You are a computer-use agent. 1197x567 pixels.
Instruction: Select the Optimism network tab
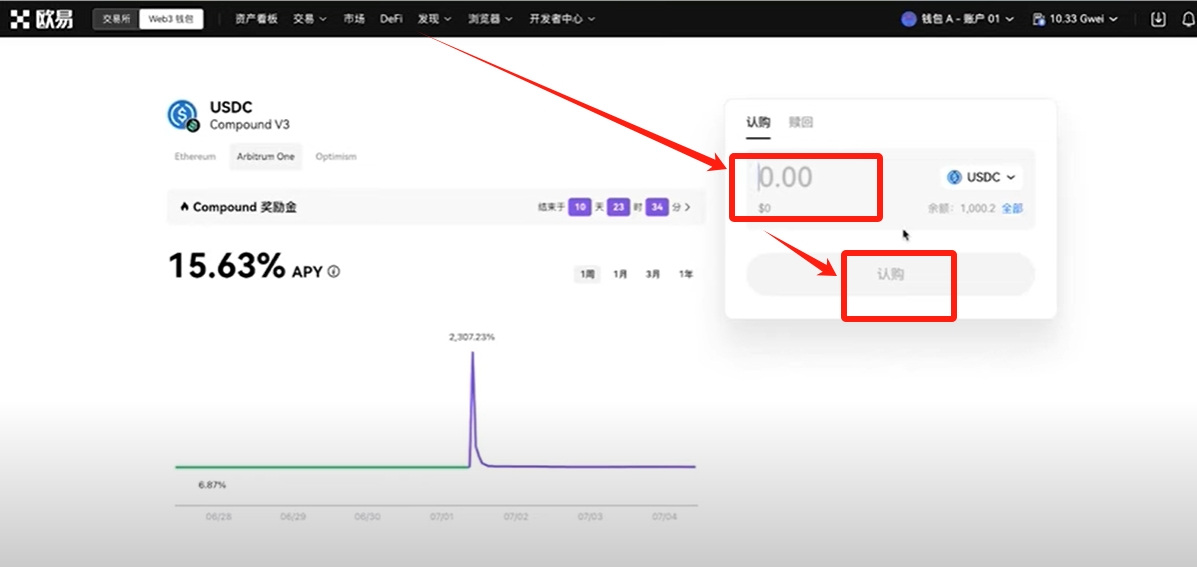tap(336, 156)
